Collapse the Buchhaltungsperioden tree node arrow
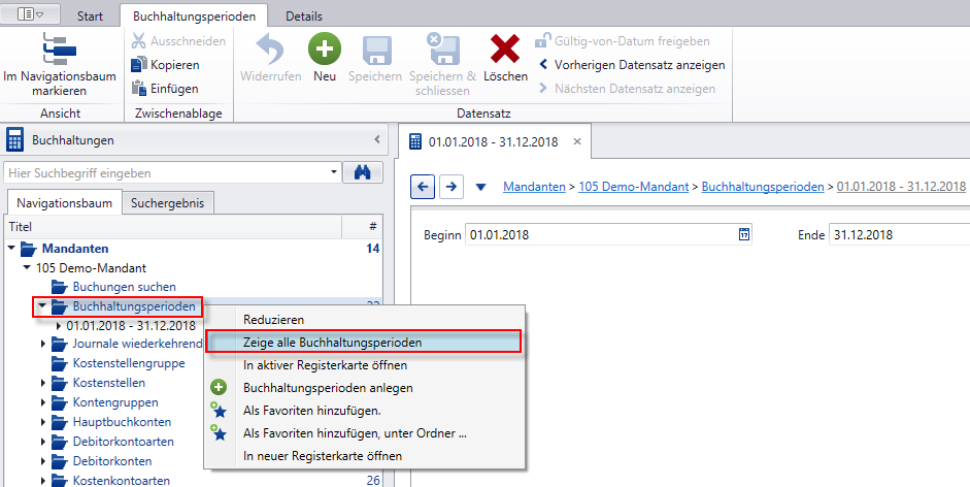970x487 pixels. tap(42, 306)
